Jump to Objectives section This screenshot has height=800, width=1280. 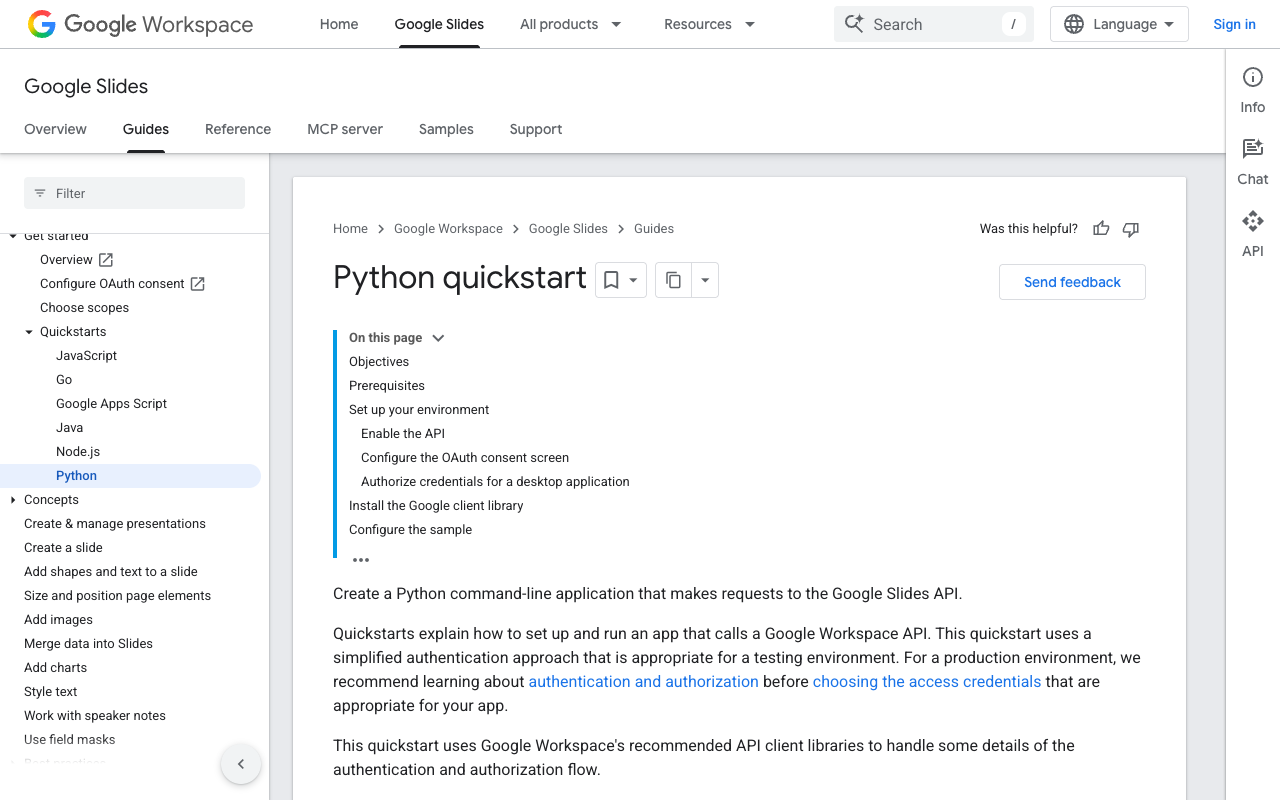[379, 362]
